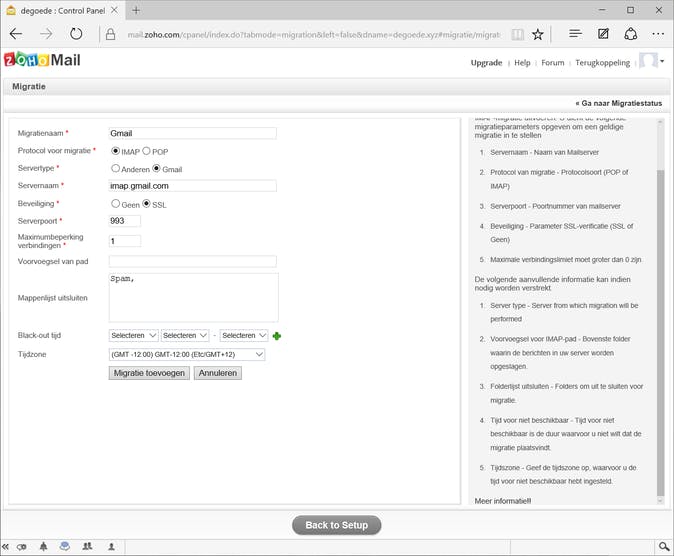Click the Servernaam input field
The height and width of the screenshot is (556, 674).
coord(193,186)
